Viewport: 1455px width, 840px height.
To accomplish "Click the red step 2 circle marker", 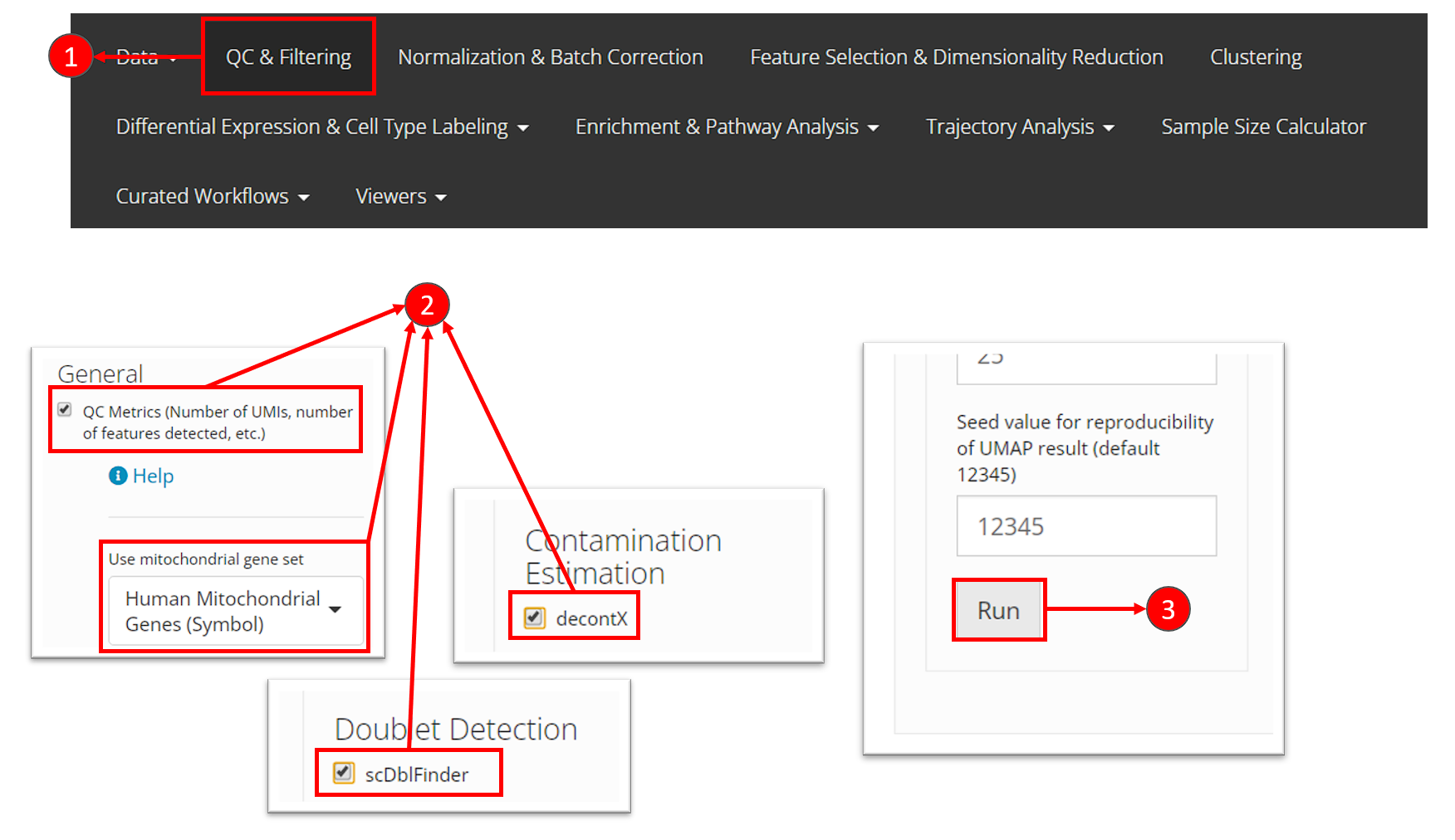I will (x=427, y=305).
